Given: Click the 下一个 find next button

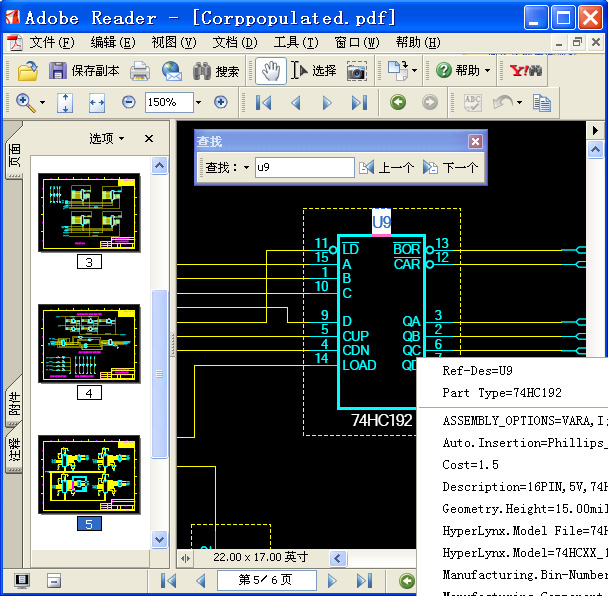Looking at the screenshot, I should 451,168.
